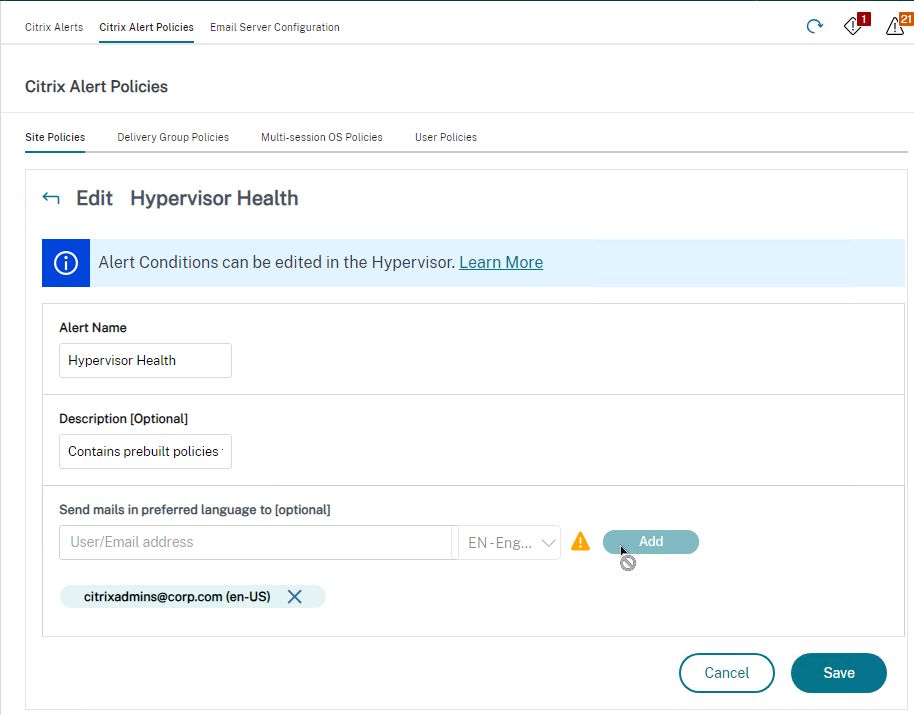914x715 pixels.
Task: Remove citrixadmins@corp.com recipient with X
Action: click(295, 597)
